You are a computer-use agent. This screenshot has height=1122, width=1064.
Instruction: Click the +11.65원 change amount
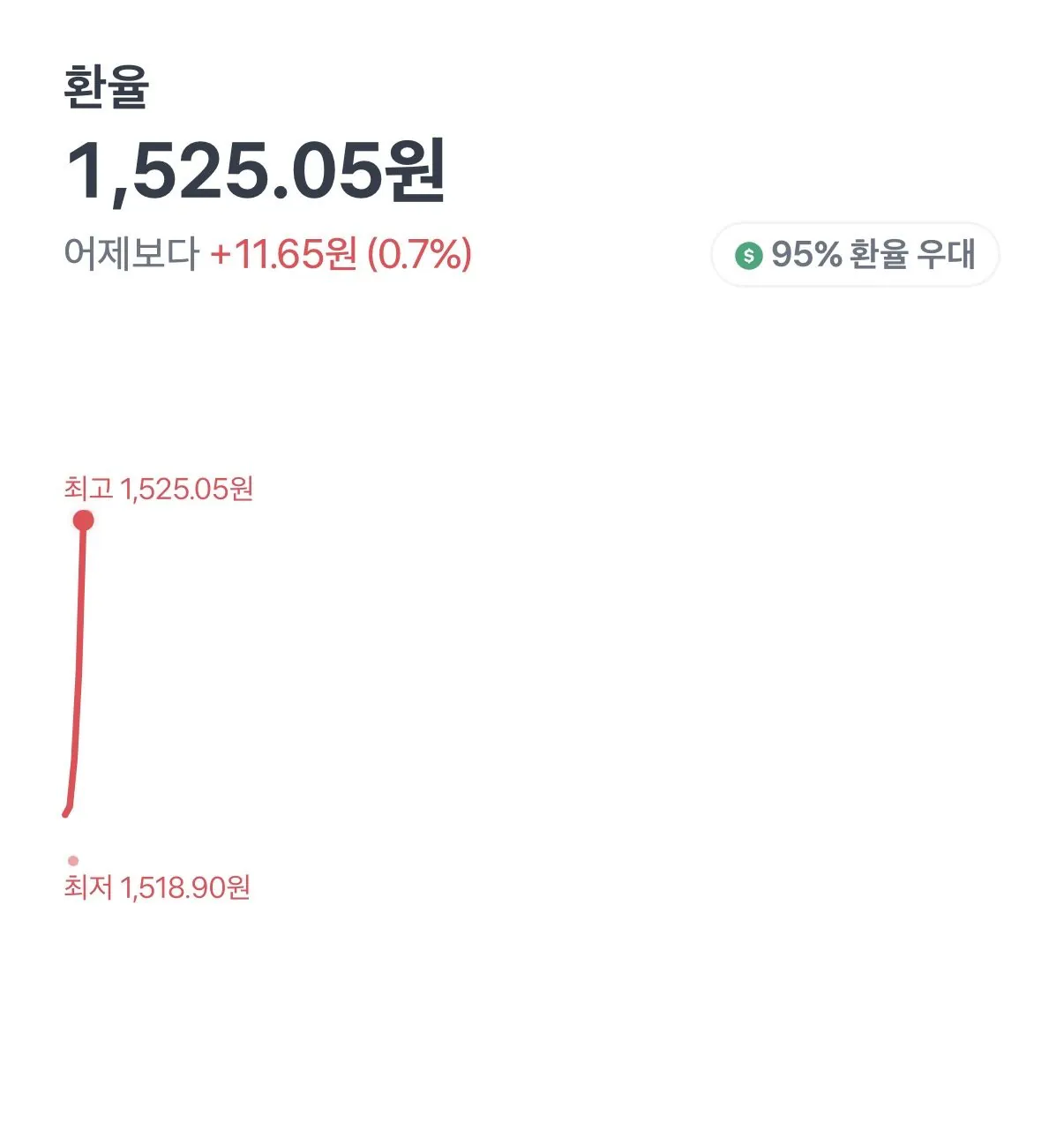point(283,254)
